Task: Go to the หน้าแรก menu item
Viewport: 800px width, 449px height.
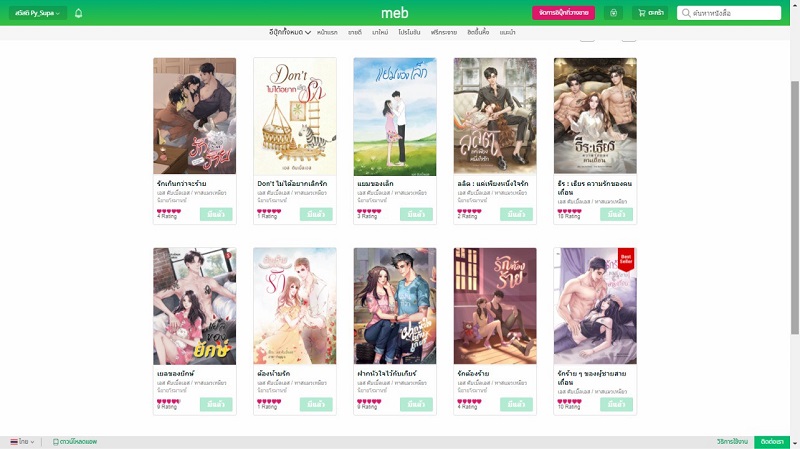Action: pos(327,32)
